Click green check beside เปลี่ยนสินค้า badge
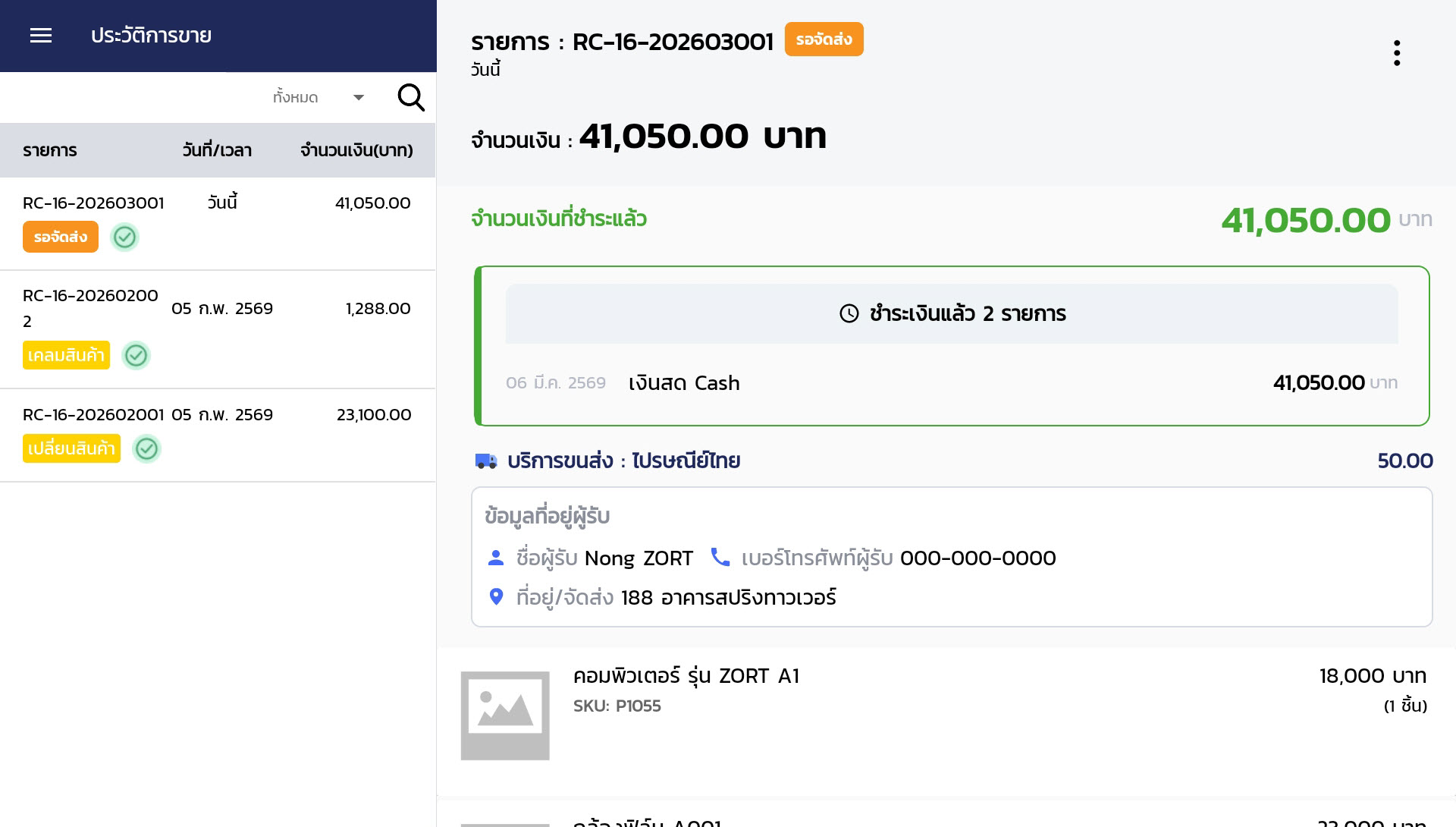 tap(146, 449)
